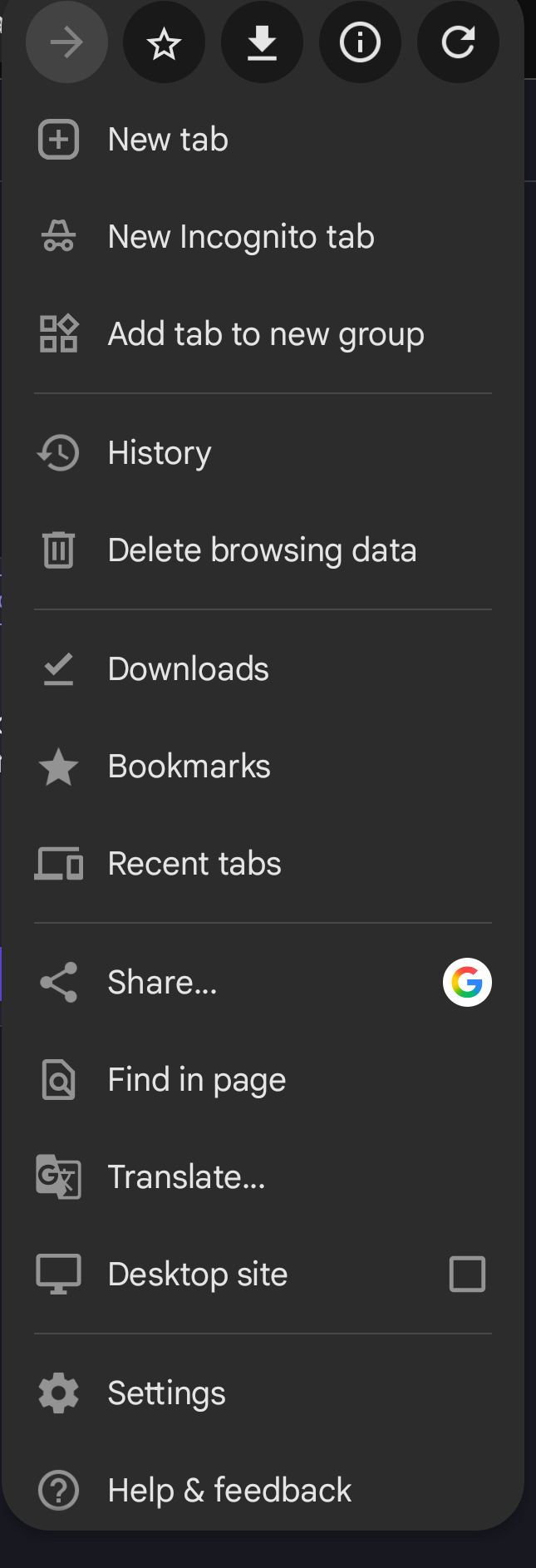Show Recent tabs
Image resolution: width=536 pixels, height=1568 pixels.
pyautogui.click(x=194, y=864)
